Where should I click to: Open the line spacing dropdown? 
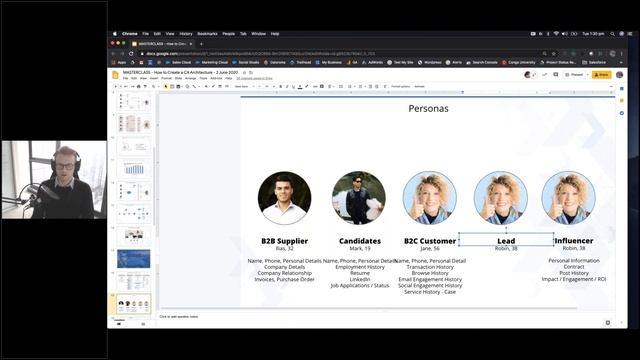tap(341, 87)
